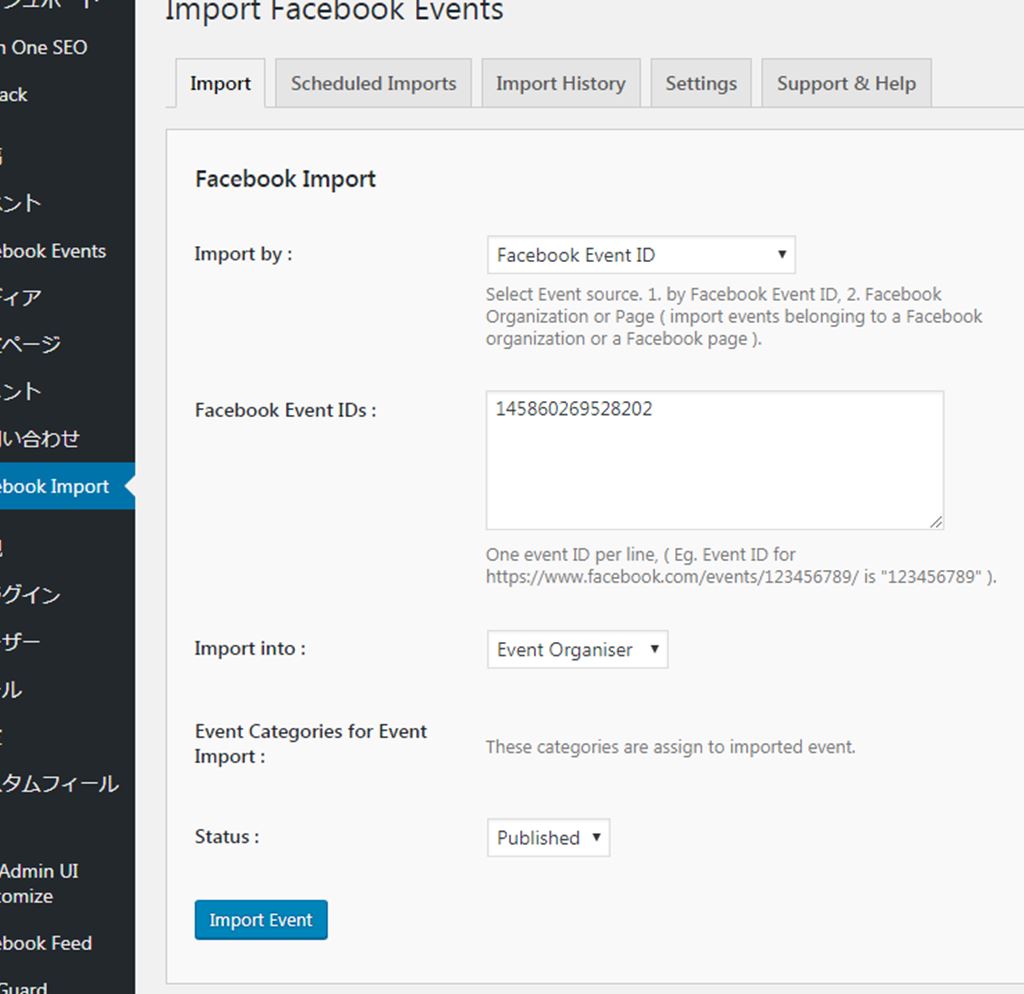Image resolution: width=1024 pixels, height=994 pixels.
Task: Open the Jetpack sidebar menu item
Action: (15, 95)
